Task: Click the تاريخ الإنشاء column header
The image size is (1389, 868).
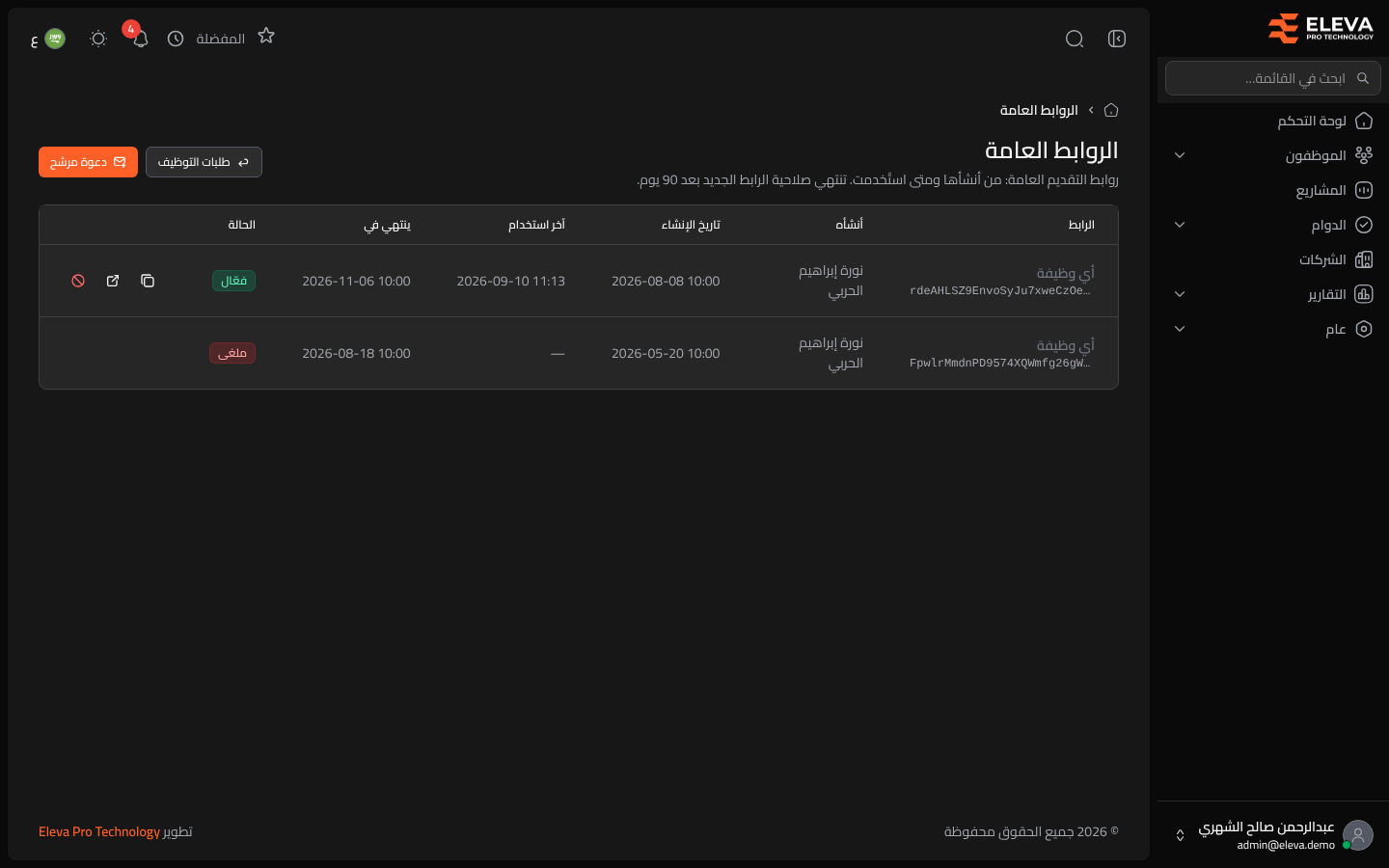Action: [691, 225]
